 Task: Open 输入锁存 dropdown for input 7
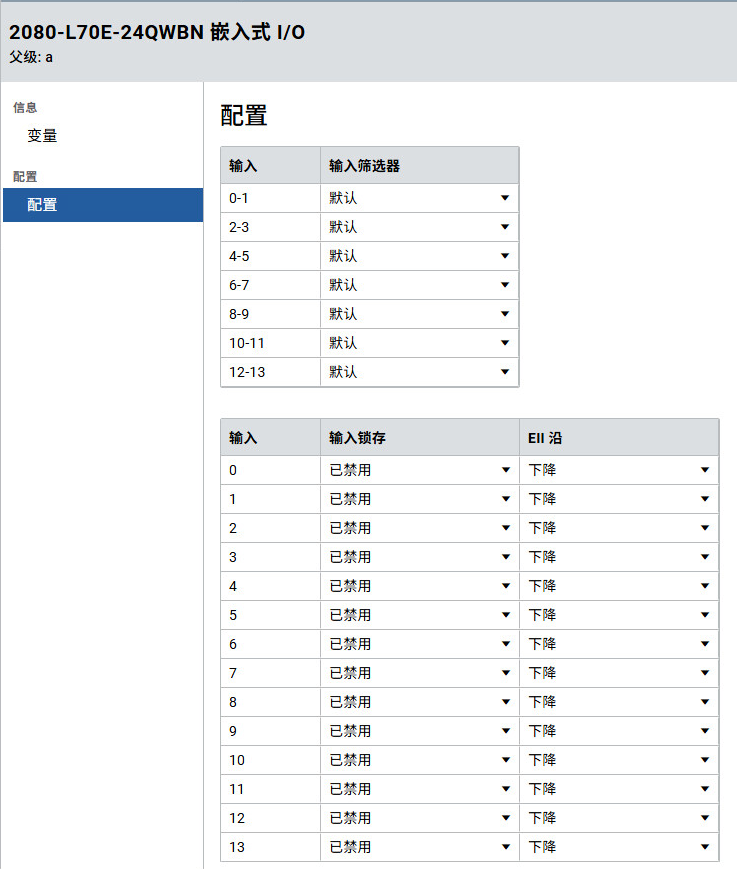click(420, 673)
